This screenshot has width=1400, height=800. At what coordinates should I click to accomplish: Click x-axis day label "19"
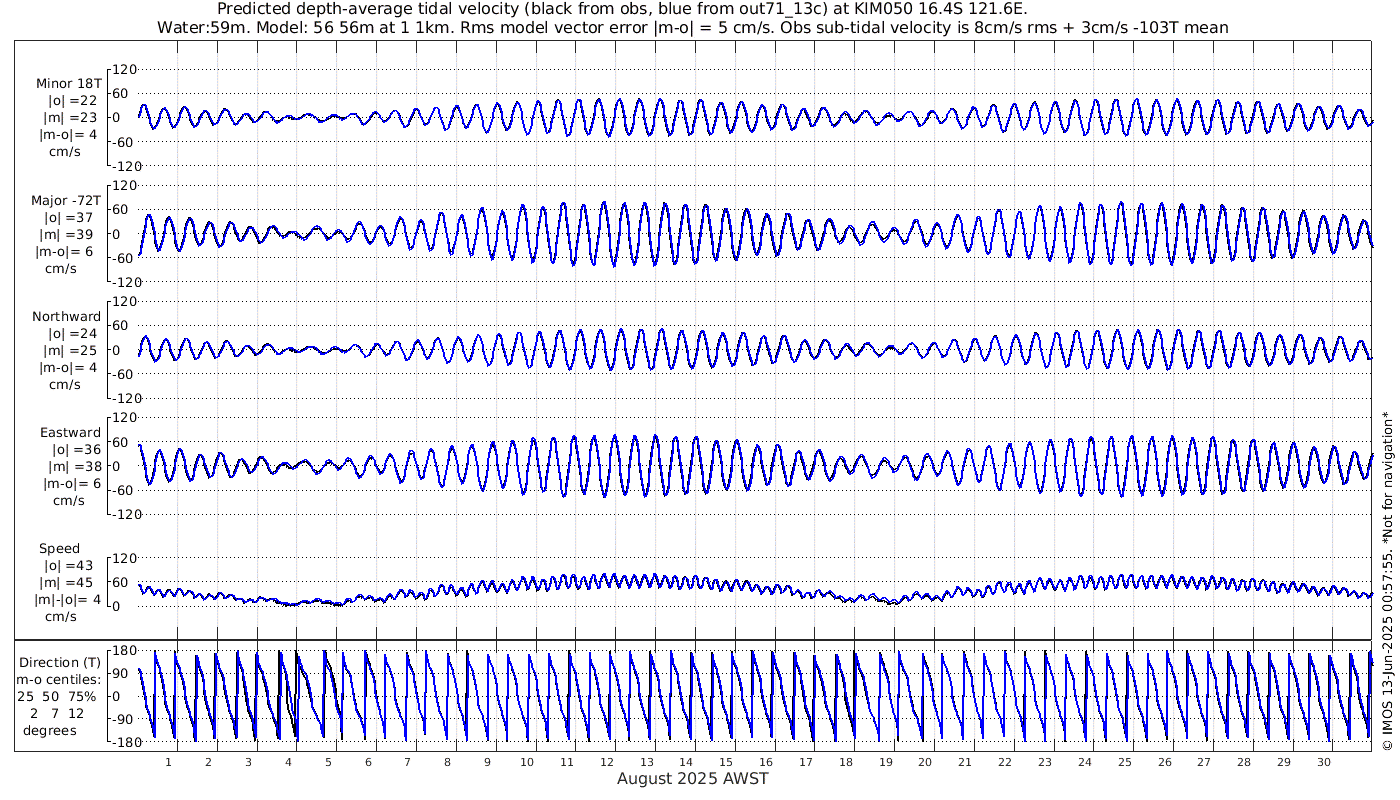[x=885, y=762]
